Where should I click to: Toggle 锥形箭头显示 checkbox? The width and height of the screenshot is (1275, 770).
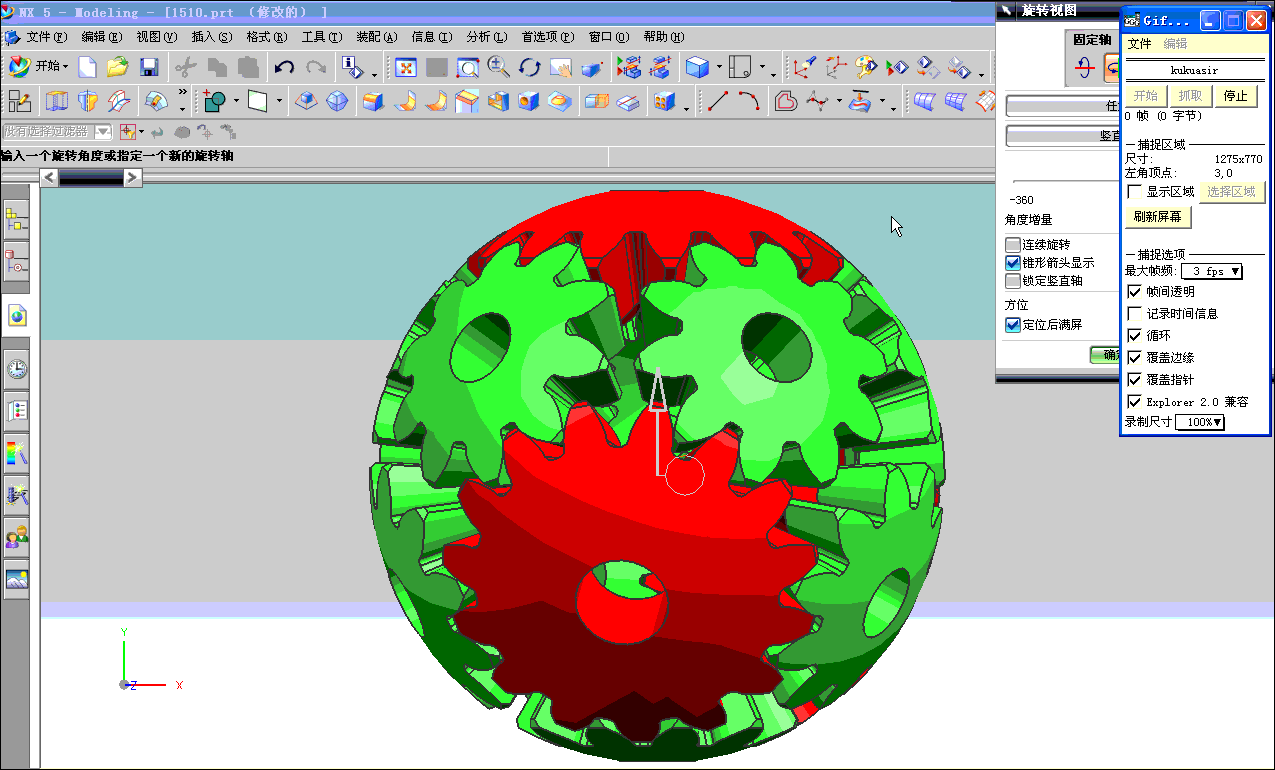pyautogui.click(x=1013, y=263)
